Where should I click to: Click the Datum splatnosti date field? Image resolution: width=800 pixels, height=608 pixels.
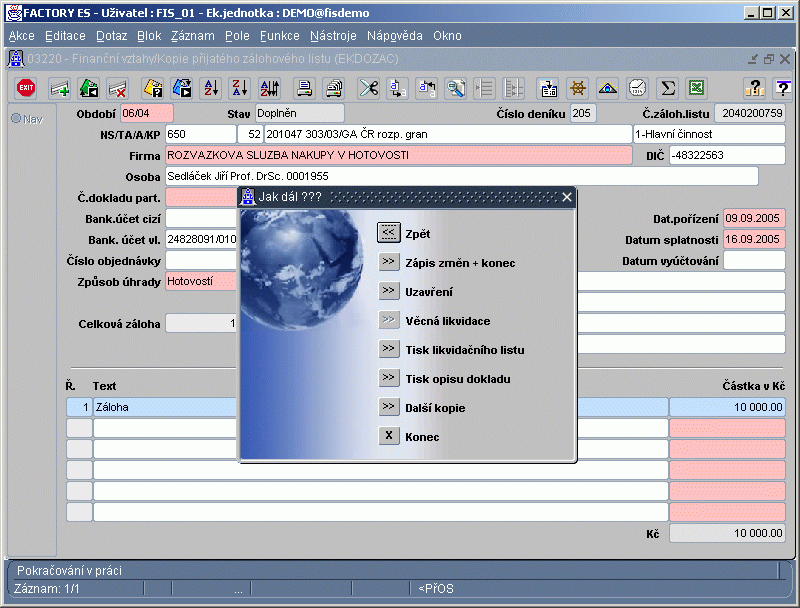754,239
